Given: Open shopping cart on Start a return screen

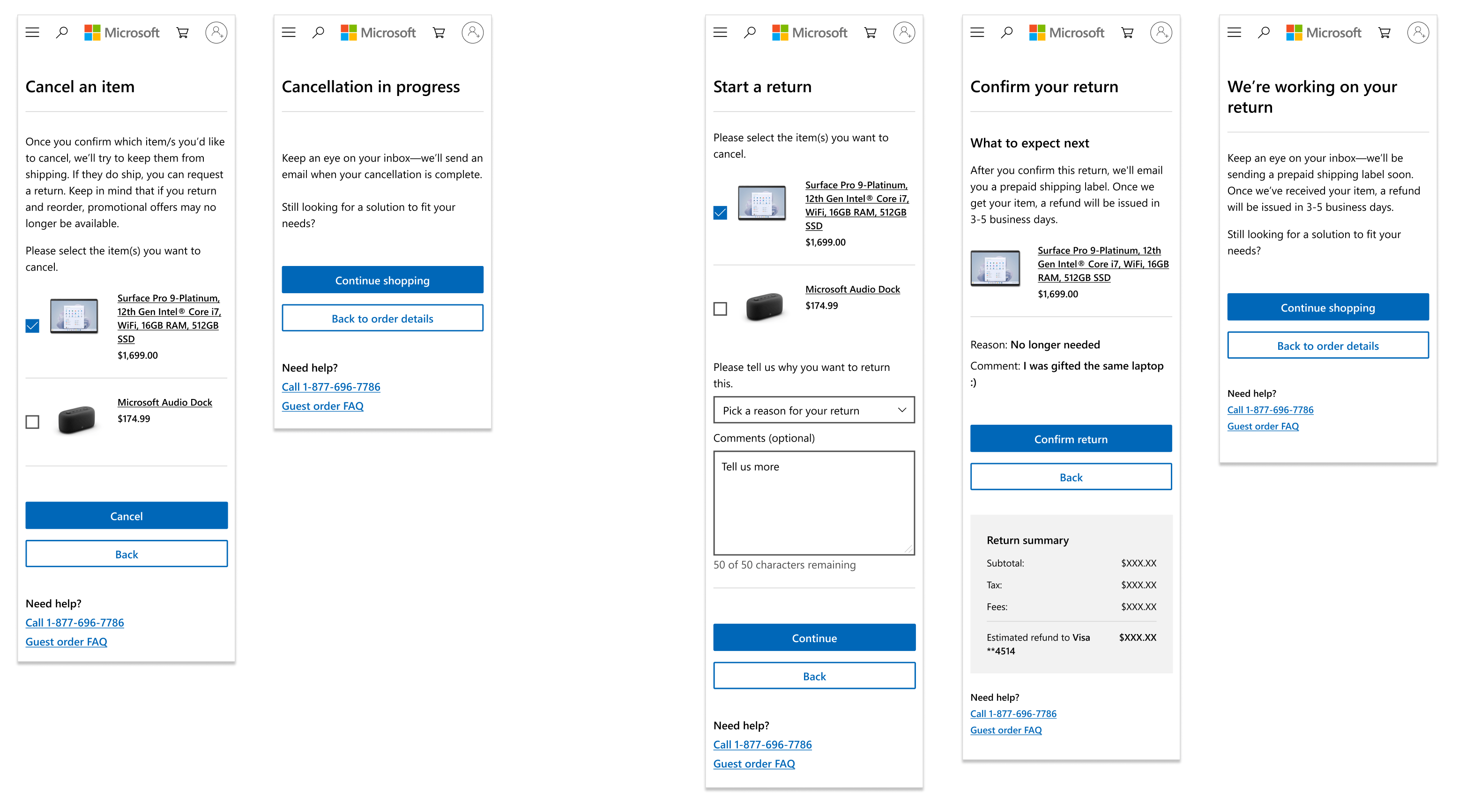Looking at the screenshot, I should point(871,32).
